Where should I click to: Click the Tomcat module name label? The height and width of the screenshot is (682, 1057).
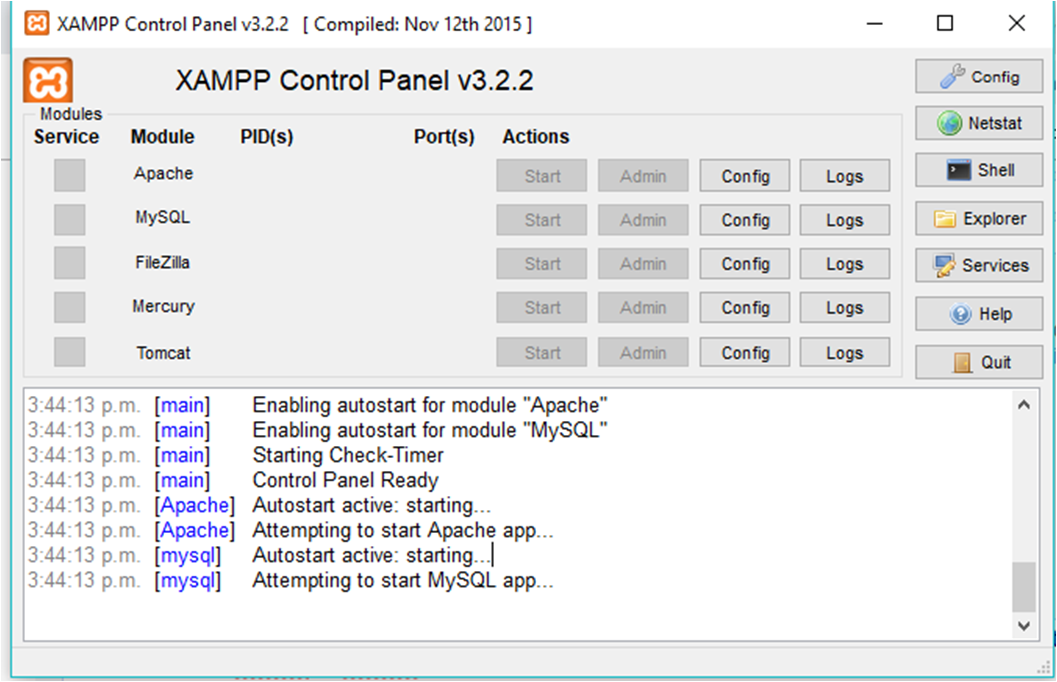point(163,353)
